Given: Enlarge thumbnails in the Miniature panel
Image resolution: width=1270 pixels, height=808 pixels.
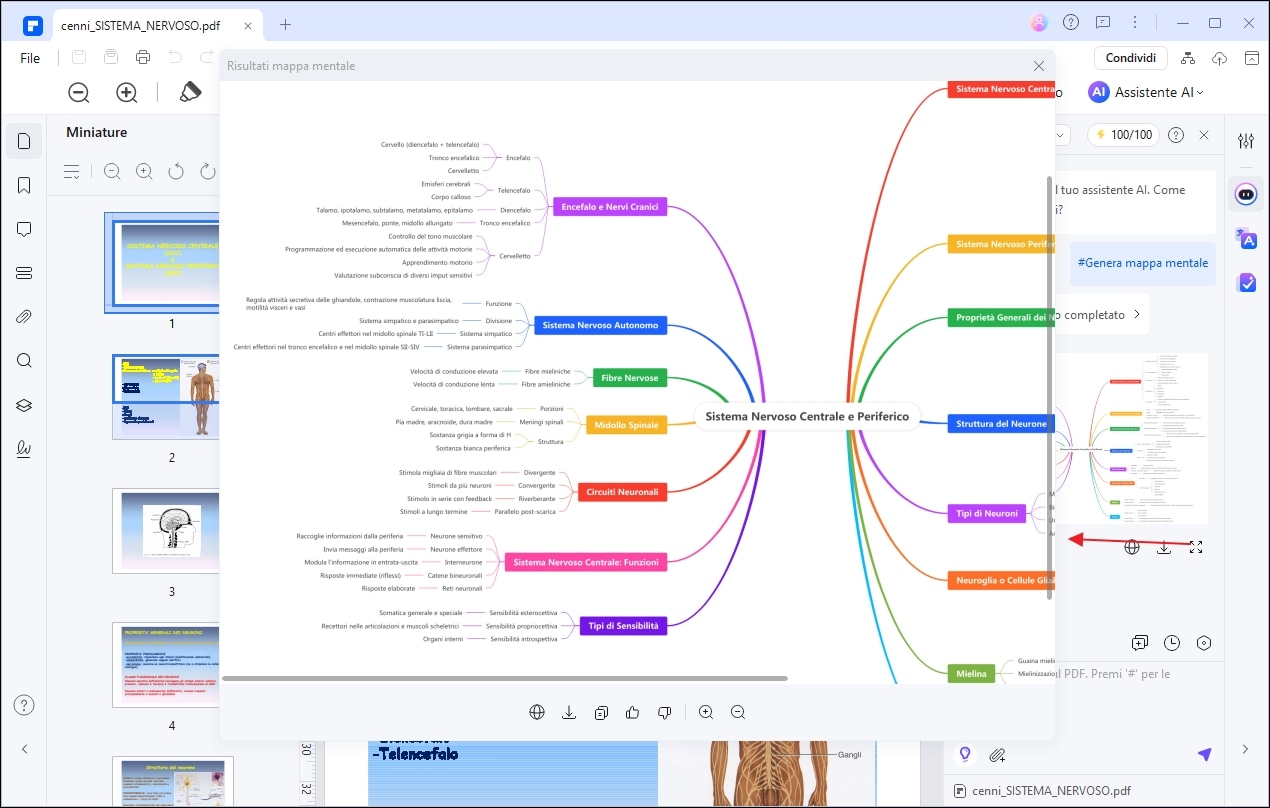Looking at the screenshot, I should tap(144, 172).
